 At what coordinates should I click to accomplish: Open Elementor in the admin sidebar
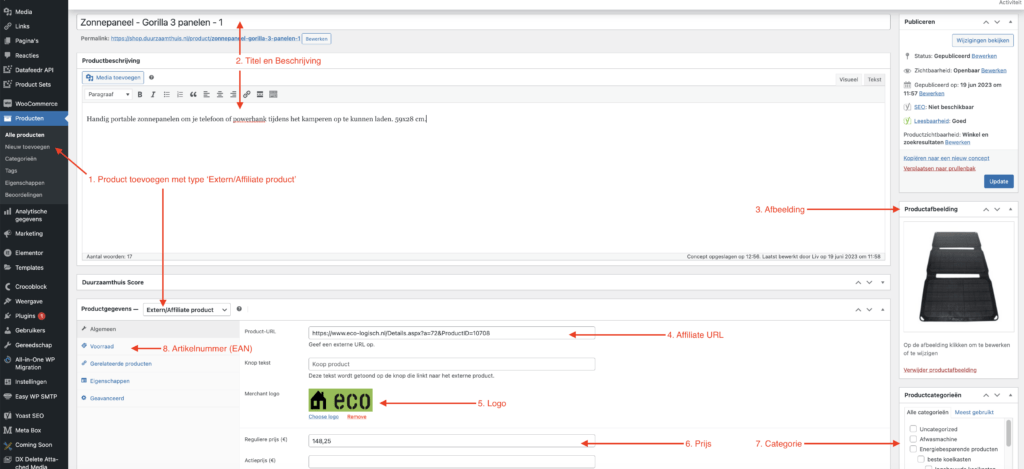pyautogui.click(x=29, y=252)
